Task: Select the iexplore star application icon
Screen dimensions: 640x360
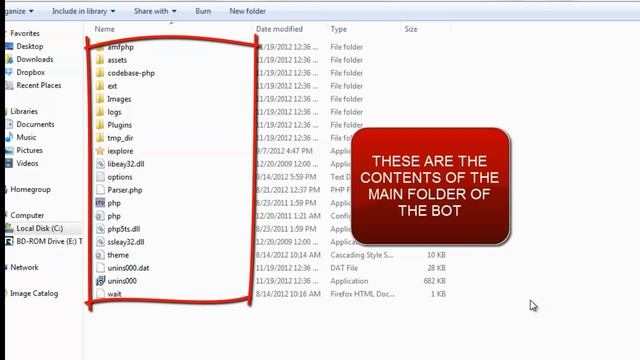Action: [100, 151]
